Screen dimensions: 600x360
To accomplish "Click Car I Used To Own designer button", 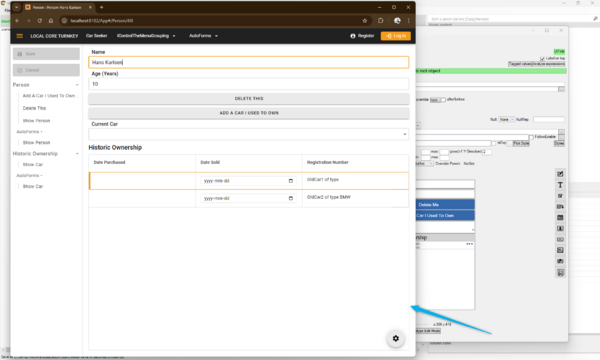I will 445,216.
